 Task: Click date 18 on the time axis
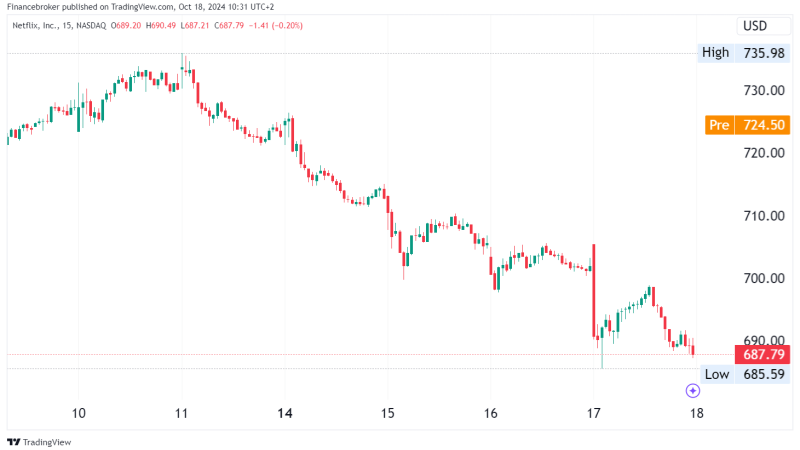pos(696,413)
